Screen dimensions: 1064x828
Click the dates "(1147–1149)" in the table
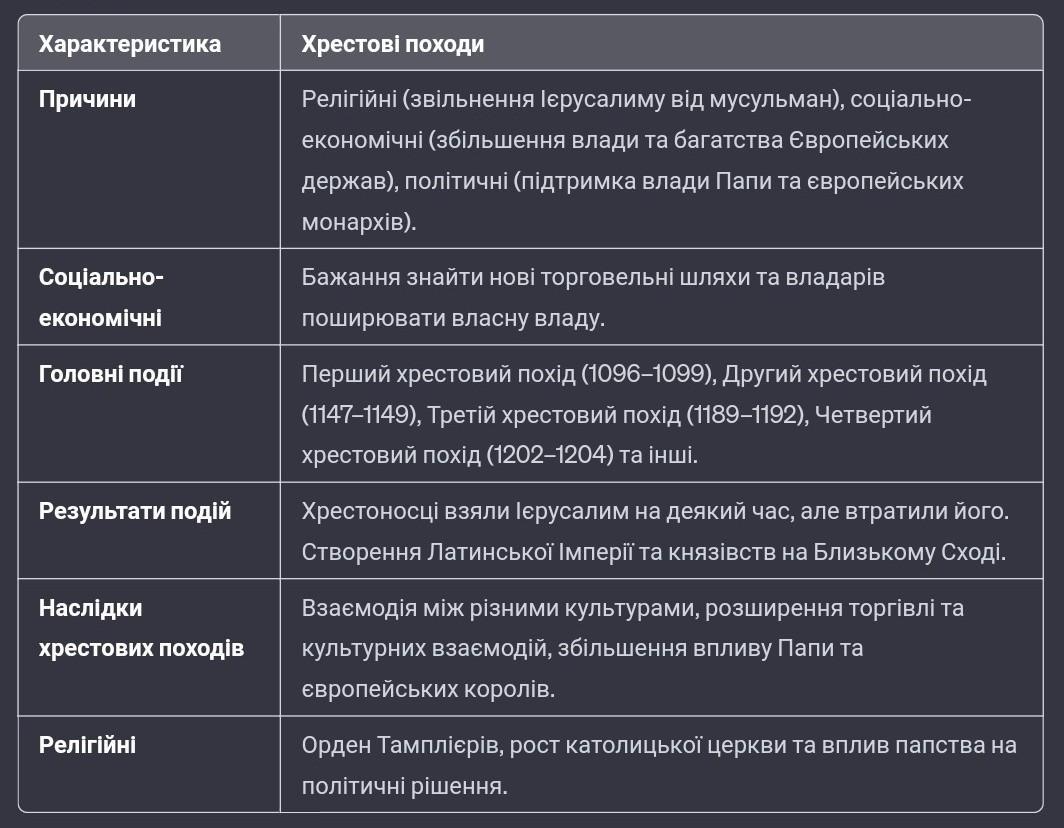coord(357,414)
